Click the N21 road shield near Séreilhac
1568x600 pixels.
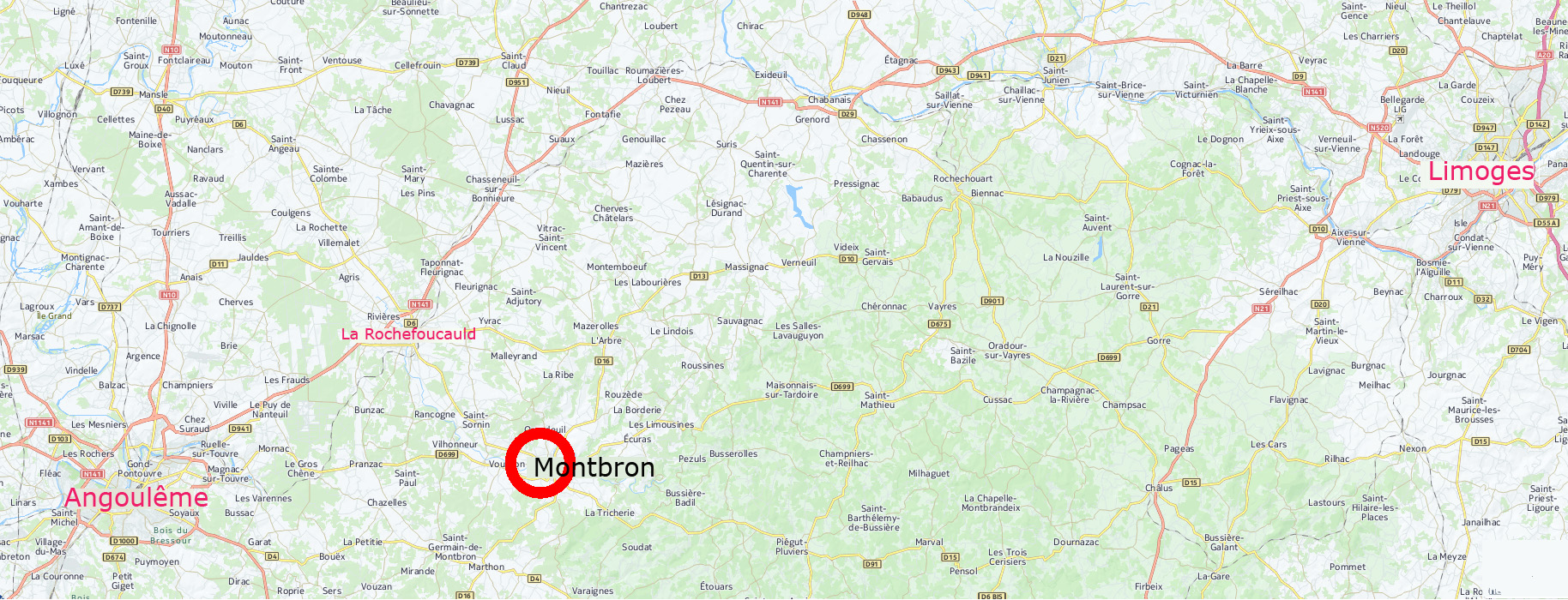click(x=1261, y=309)
